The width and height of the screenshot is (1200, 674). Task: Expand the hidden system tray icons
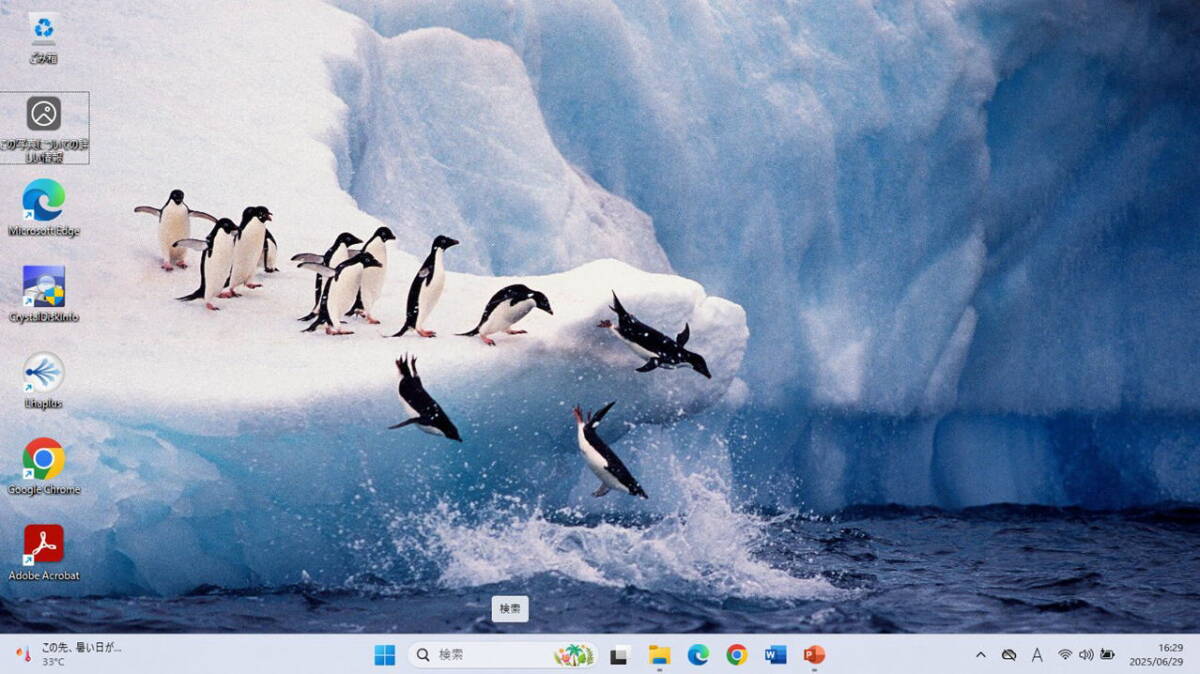tap(980, 655)
